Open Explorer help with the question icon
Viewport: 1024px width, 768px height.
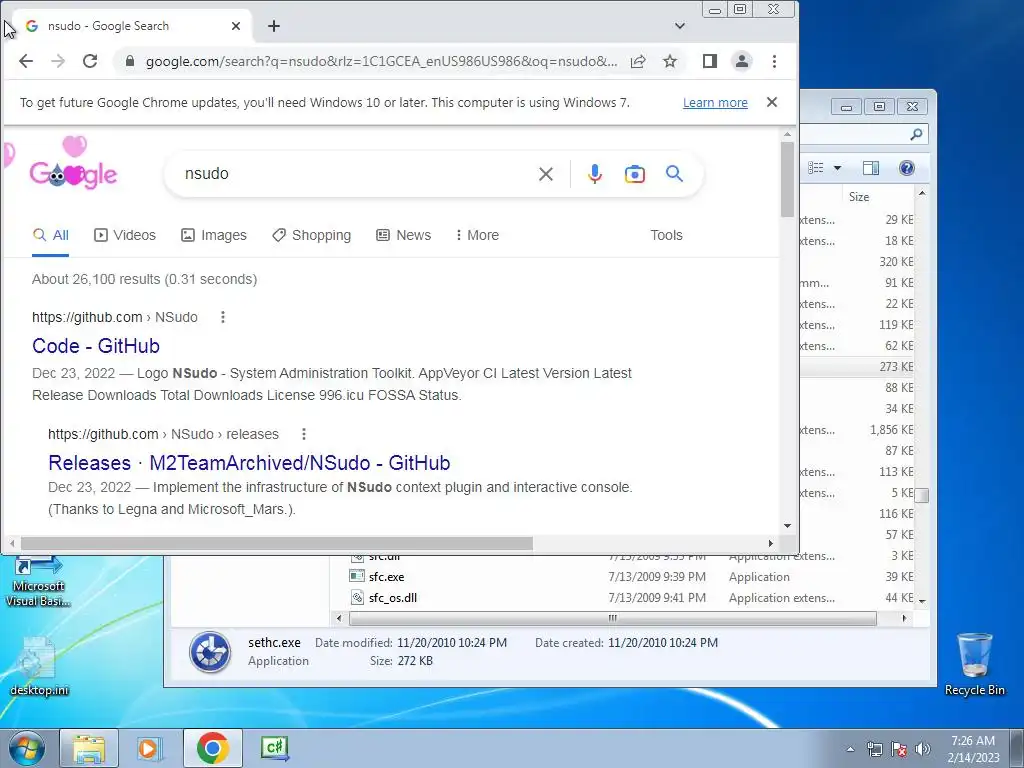point(906,168)
